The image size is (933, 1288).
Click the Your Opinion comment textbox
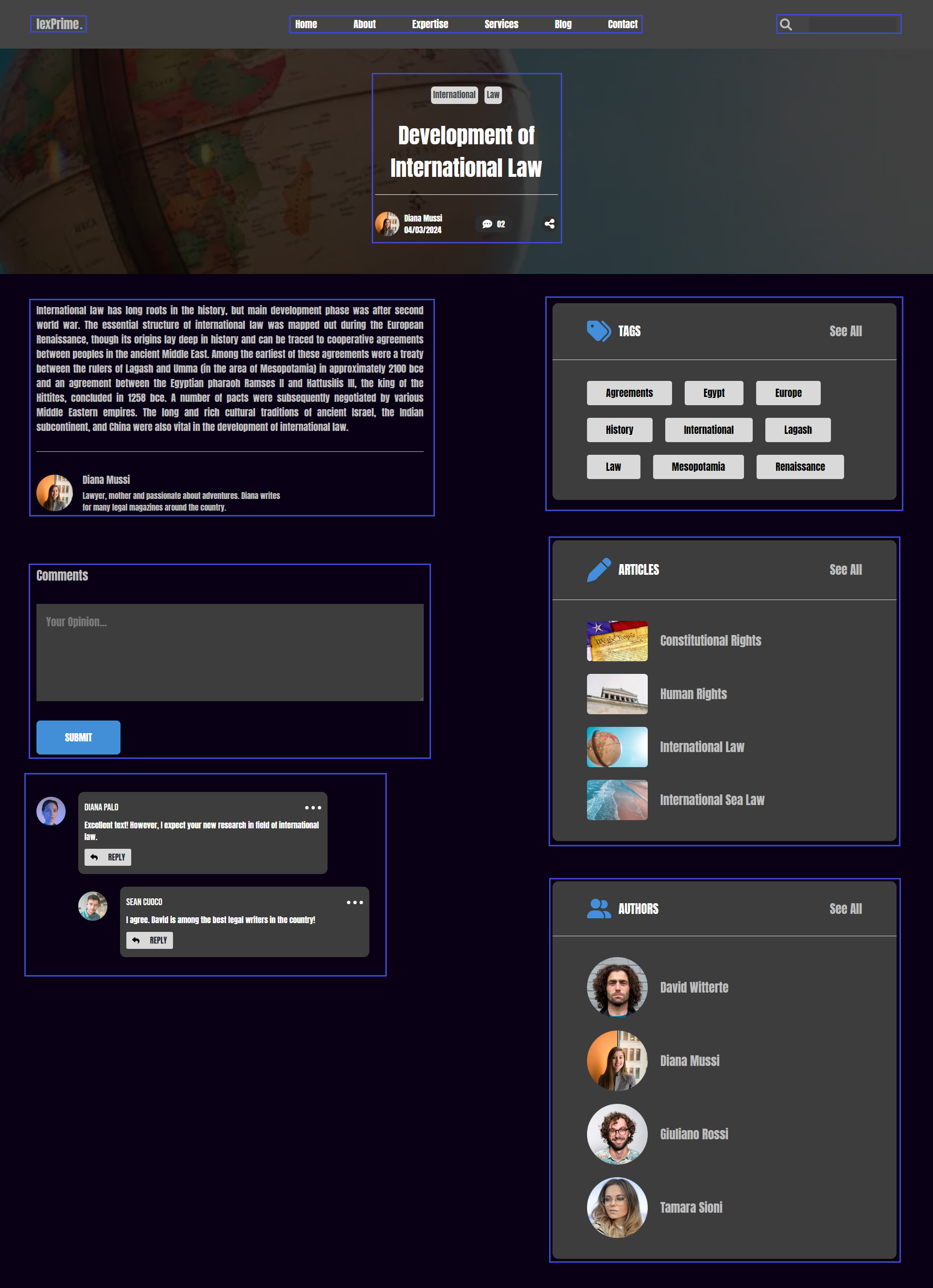tap(229, 652)
